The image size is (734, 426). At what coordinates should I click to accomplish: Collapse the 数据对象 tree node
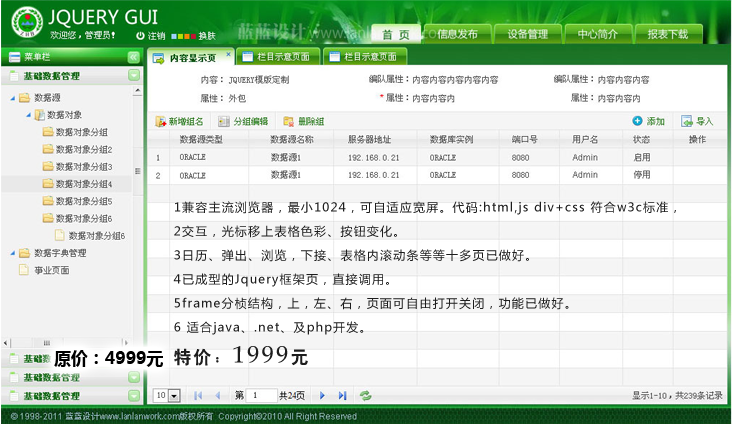coord(29,115)
